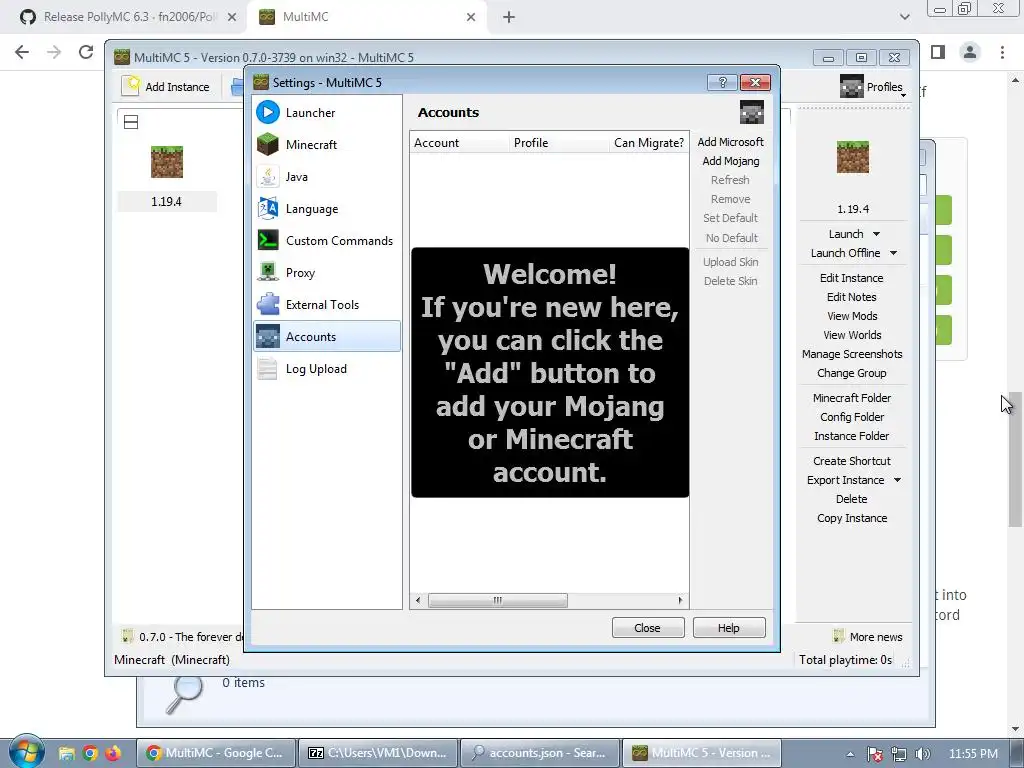Open Windows Explorer from taskbar
The image size is (1024, 768).
pyautogui.click(x=67, y=753)
